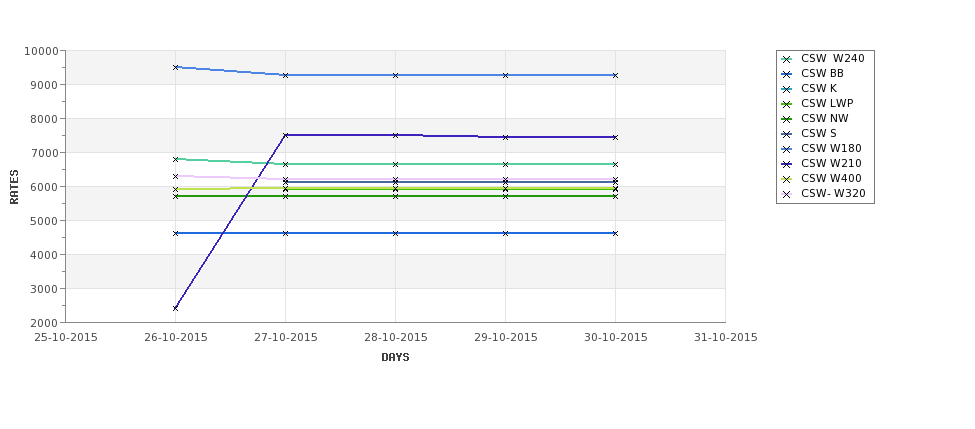Click the CSW NW legend marker icon
975x429 pixels.
[786, 119]
